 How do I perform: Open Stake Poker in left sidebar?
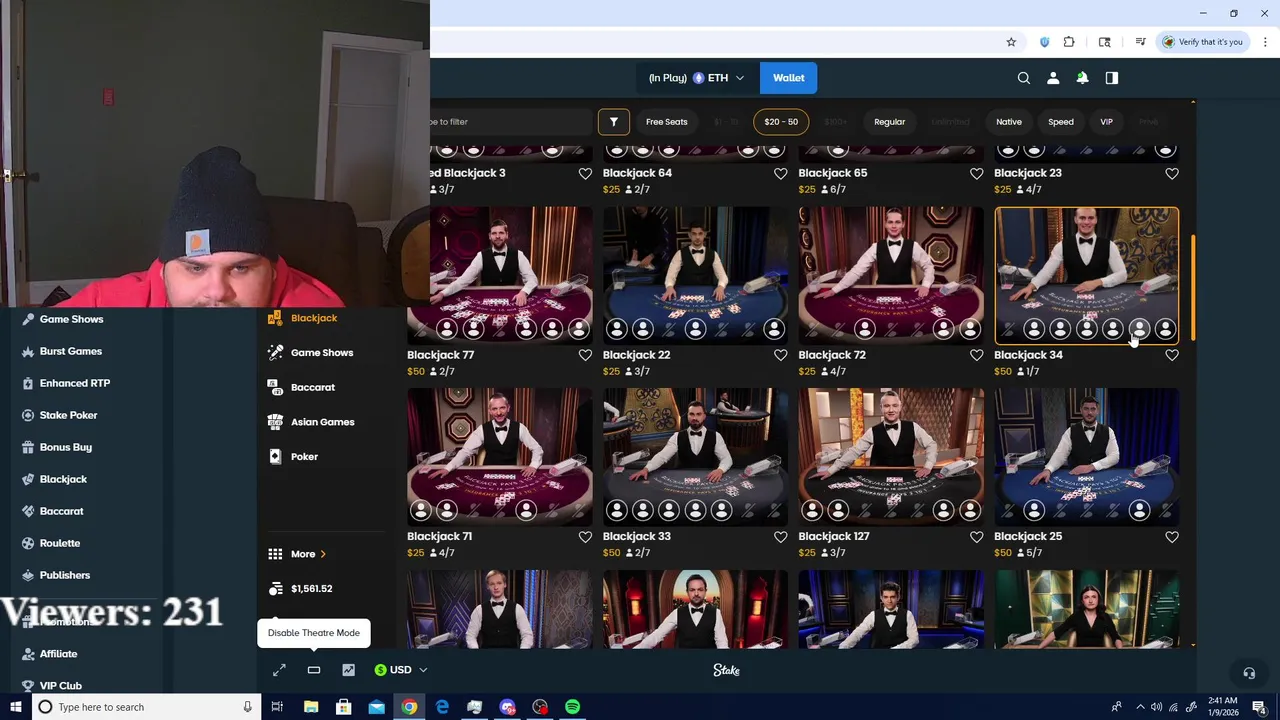(68, 415)
